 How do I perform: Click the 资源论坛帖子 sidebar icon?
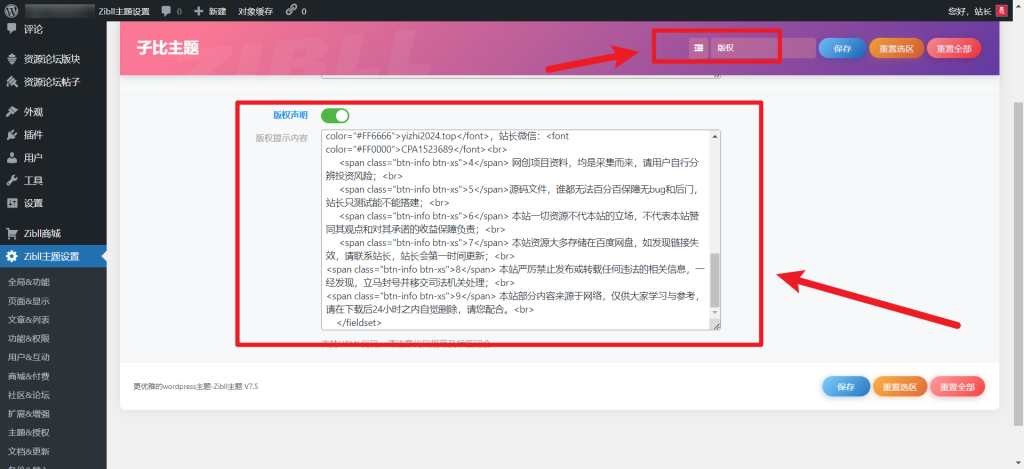[x=12, y=82]
